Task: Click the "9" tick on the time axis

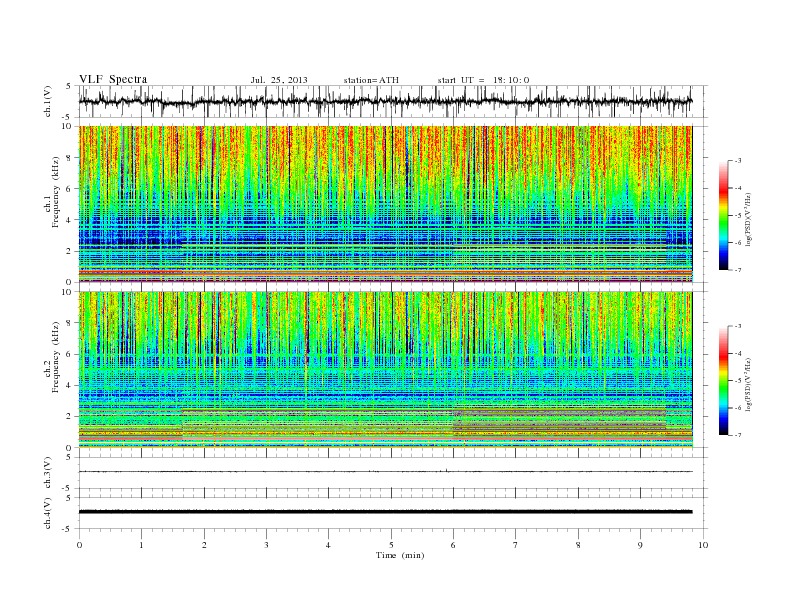Action: (x=640, y=545)
